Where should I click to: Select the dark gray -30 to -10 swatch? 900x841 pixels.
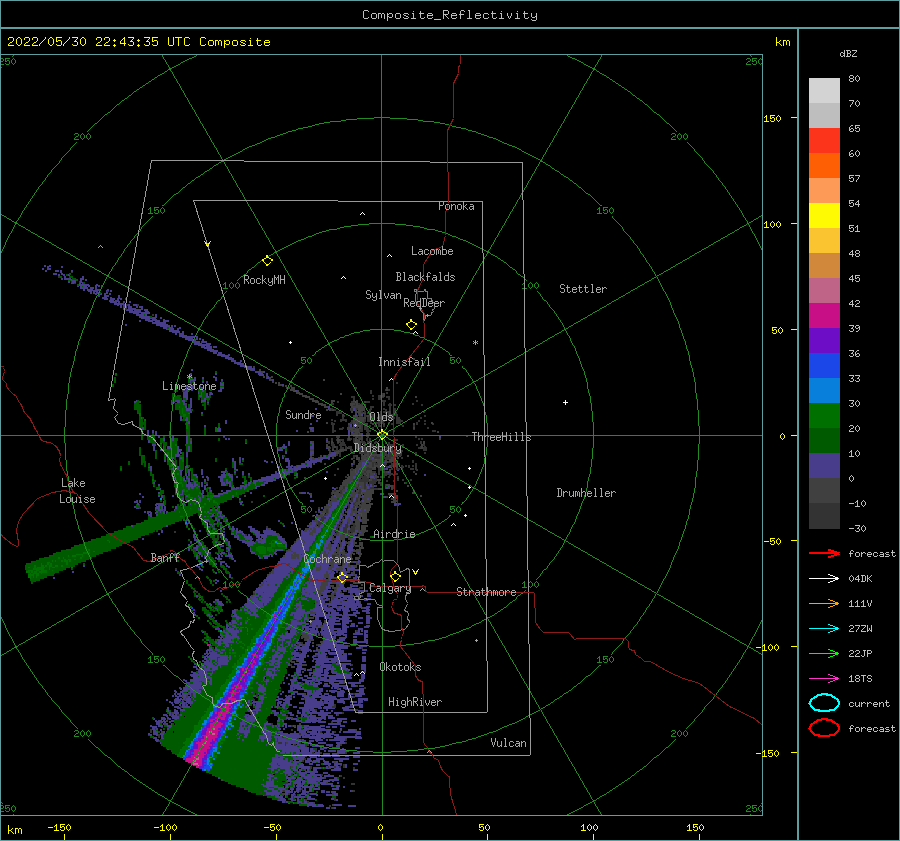(x=824, y=516)
